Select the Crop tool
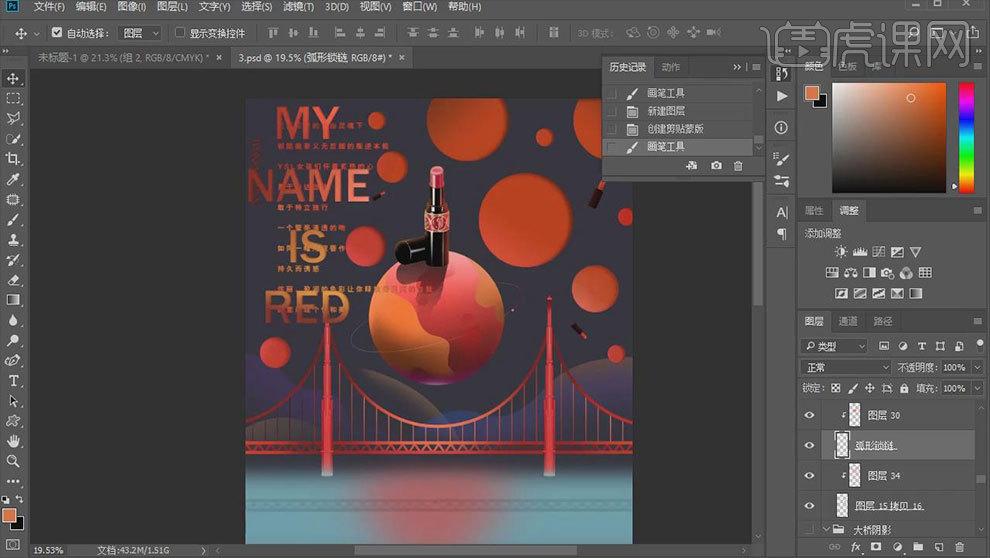Viewport: 990px width, 558px height. 14,159
